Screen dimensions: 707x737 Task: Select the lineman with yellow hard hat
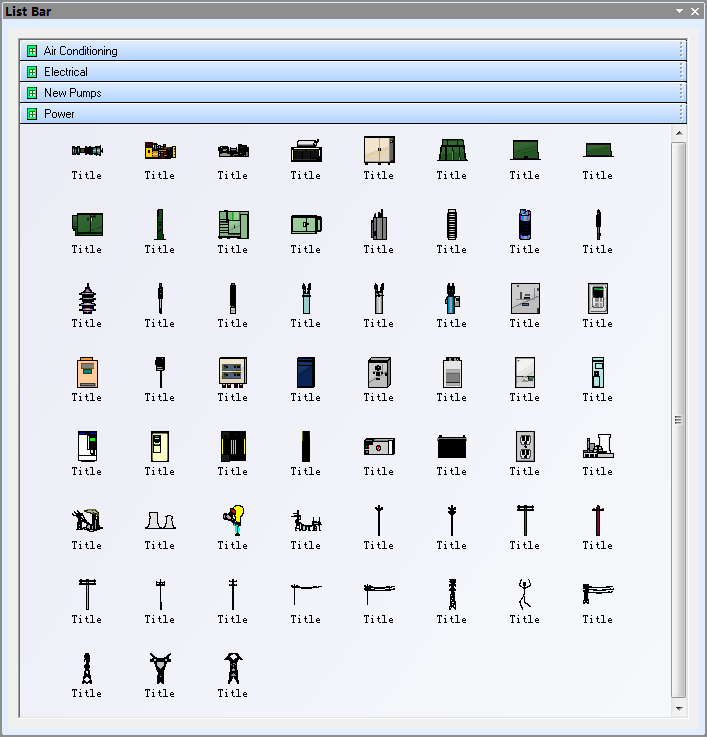tap(232, 520)
